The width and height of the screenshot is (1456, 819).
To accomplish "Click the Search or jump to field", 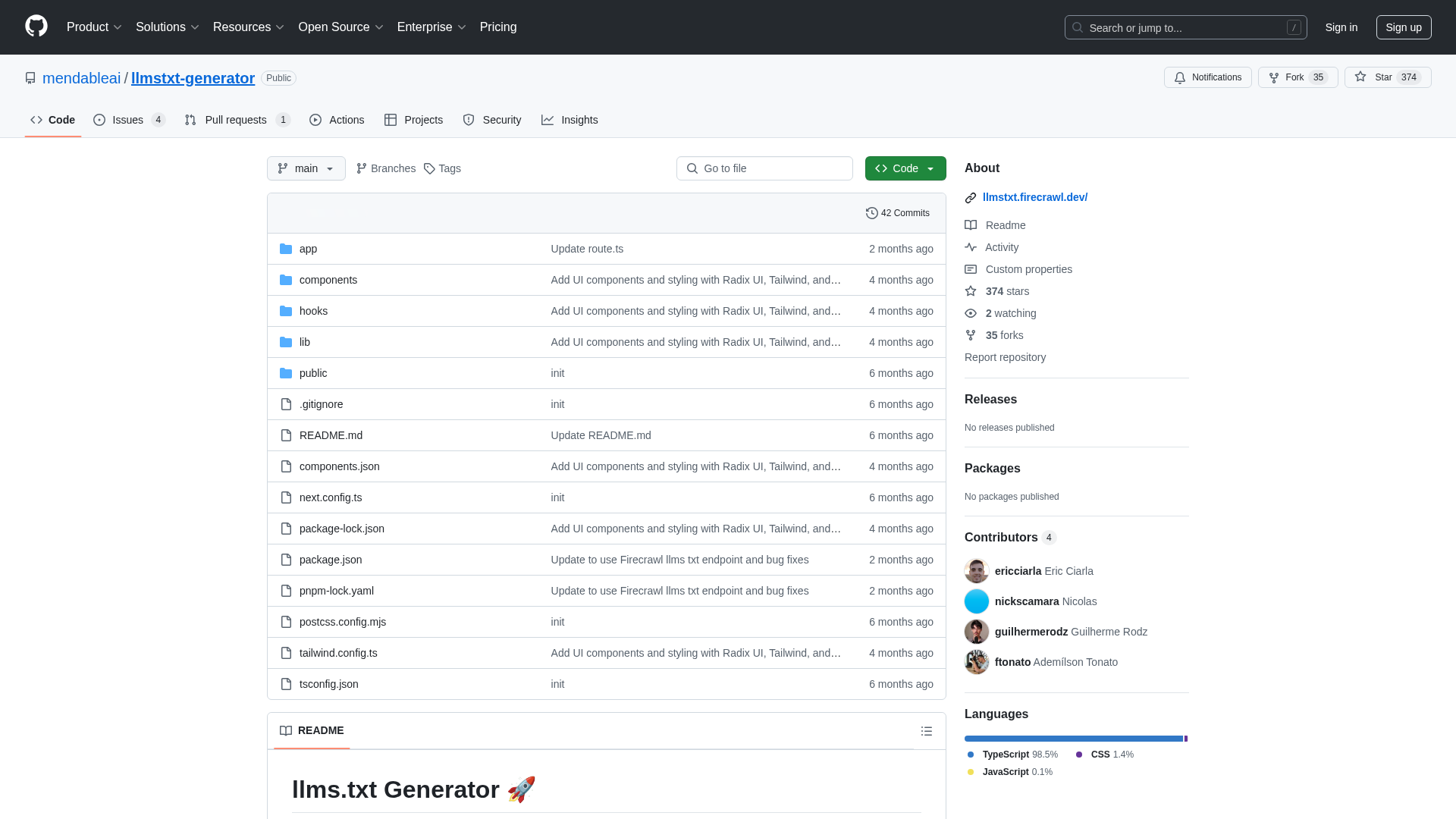I will click(1186, 27).
